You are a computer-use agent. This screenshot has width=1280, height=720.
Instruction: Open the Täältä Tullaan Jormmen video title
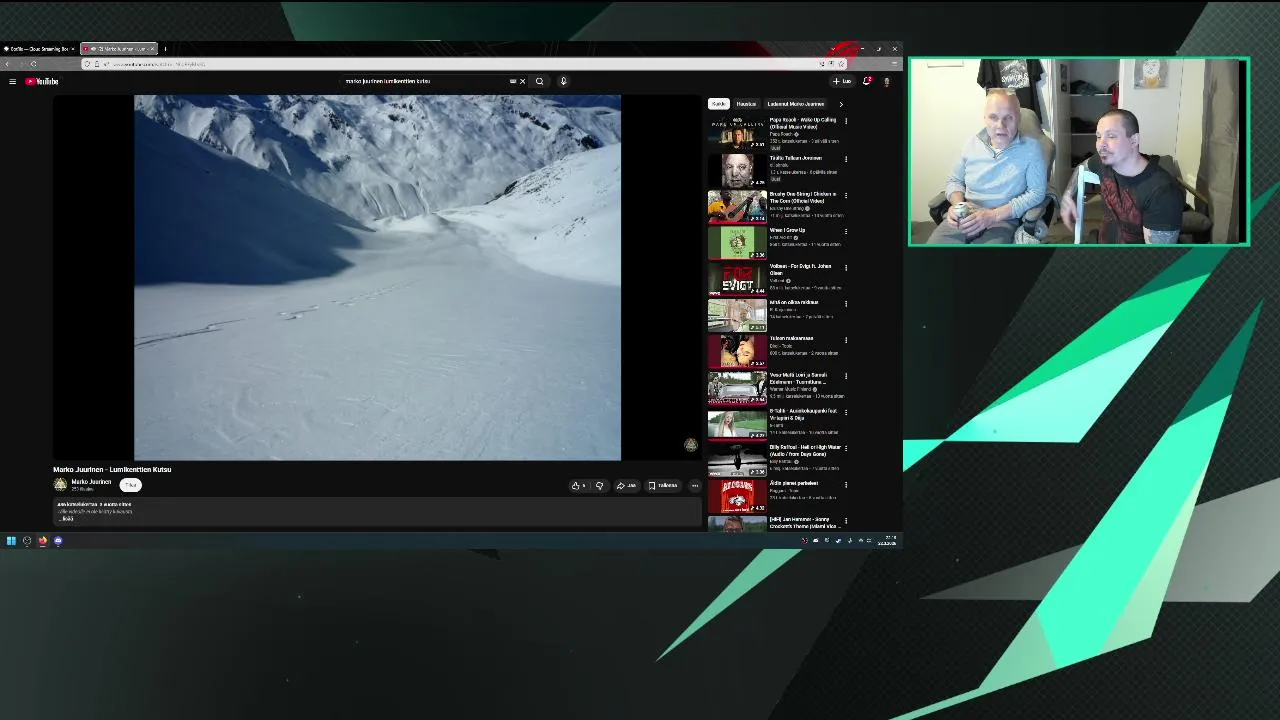(796, 158)
